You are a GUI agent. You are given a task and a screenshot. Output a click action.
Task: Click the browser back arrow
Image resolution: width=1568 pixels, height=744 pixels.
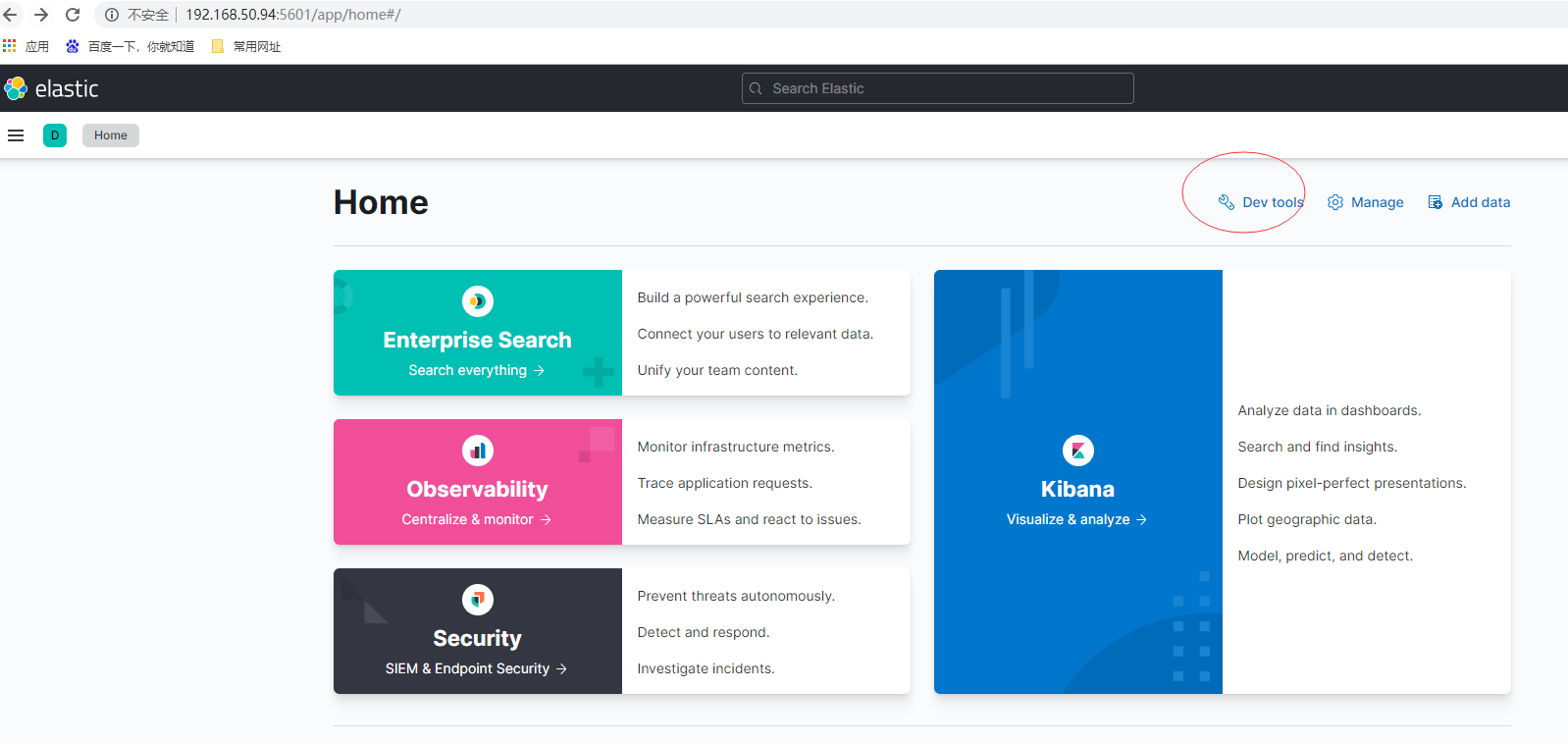[11, 15]
